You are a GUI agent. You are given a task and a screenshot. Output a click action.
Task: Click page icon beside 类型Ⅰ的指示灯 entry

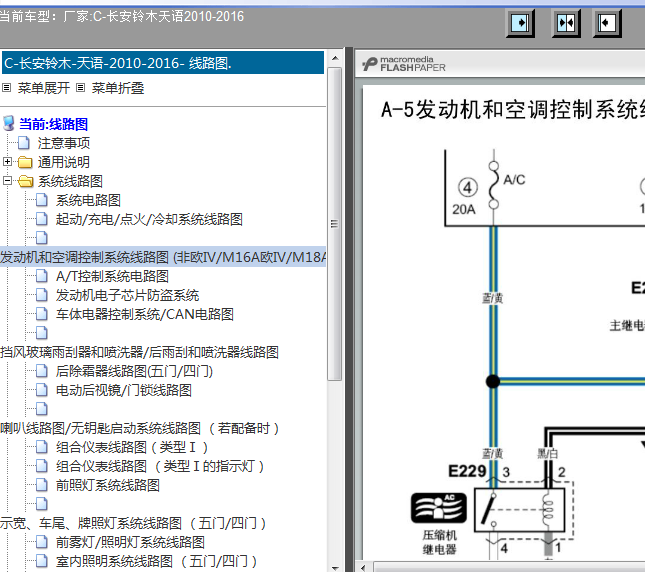tap(42, 466)
